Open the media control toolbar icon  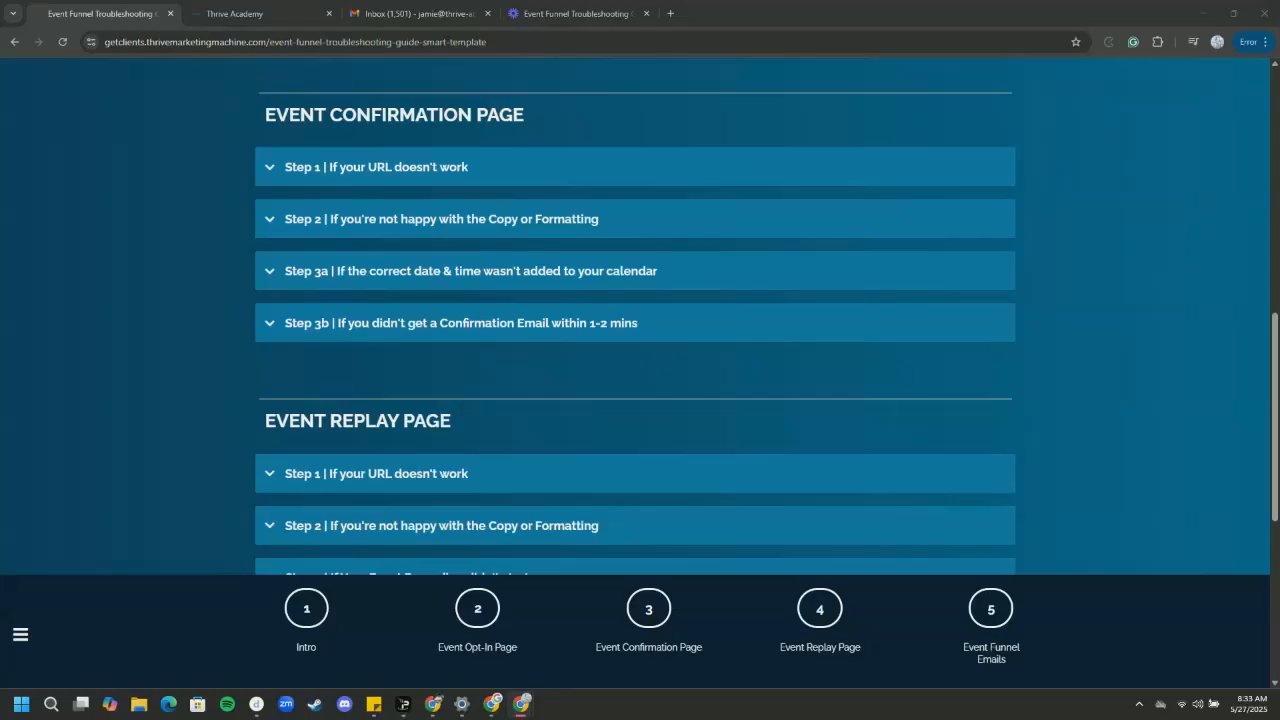[1193, 42]
